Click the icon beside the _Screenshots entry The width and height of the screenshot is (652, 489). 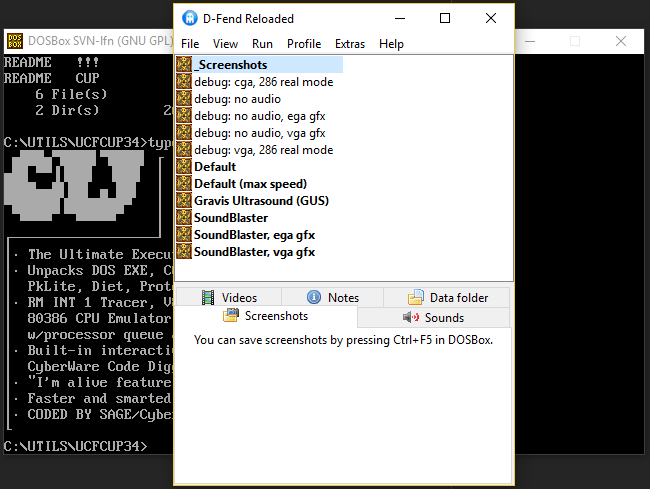(183, 64)
